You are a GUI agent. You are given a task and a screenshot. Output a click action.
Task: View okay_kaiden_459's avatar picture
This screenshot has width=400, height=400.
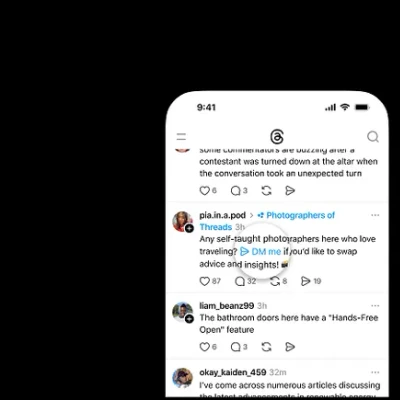pos(183,378)
